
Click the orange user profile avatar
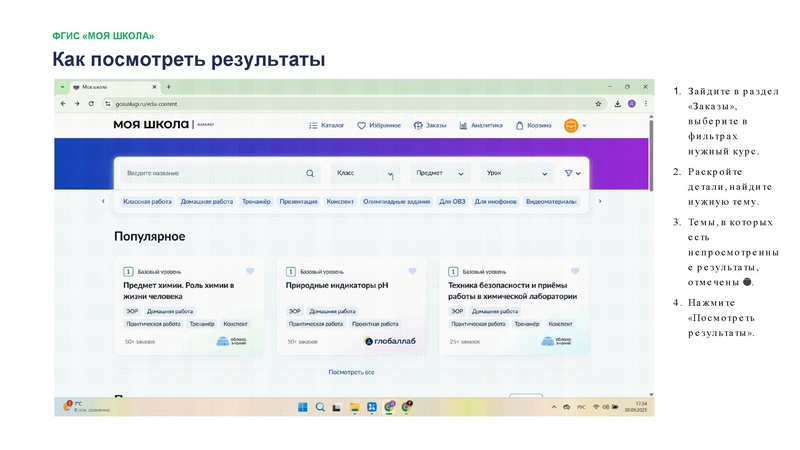[x=571, y=126]
